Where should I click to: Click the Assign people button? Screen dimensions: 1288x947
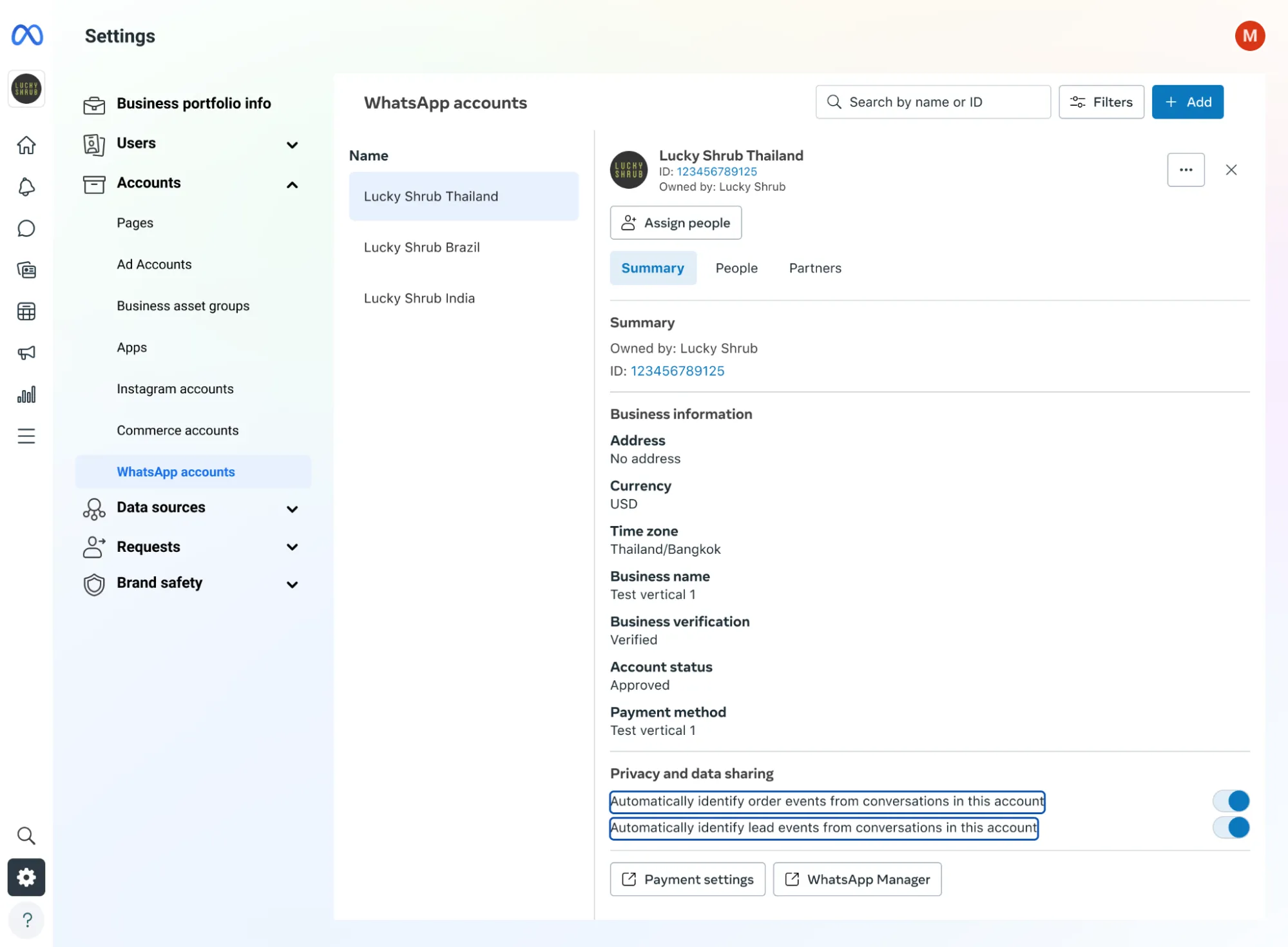pos(675,222)
